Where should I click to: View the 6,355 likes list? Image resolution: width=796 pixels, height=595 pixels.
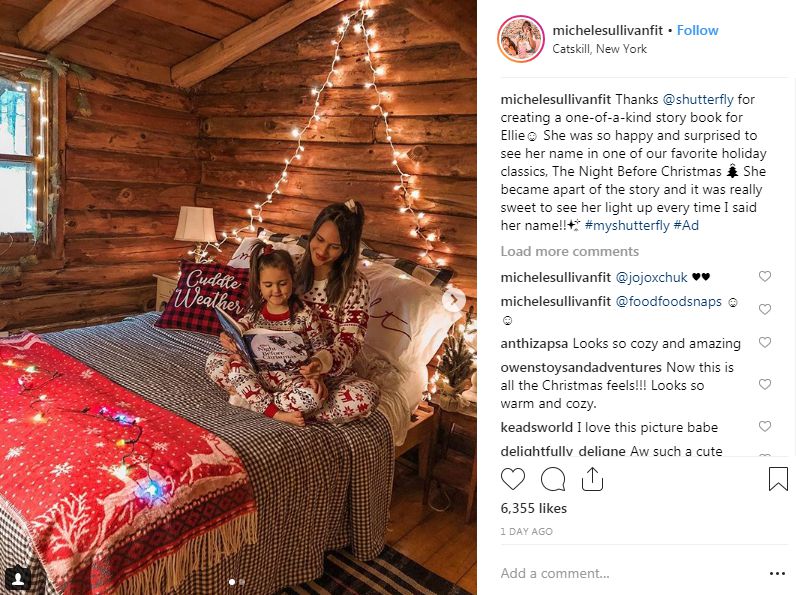(x=534, y=508)
